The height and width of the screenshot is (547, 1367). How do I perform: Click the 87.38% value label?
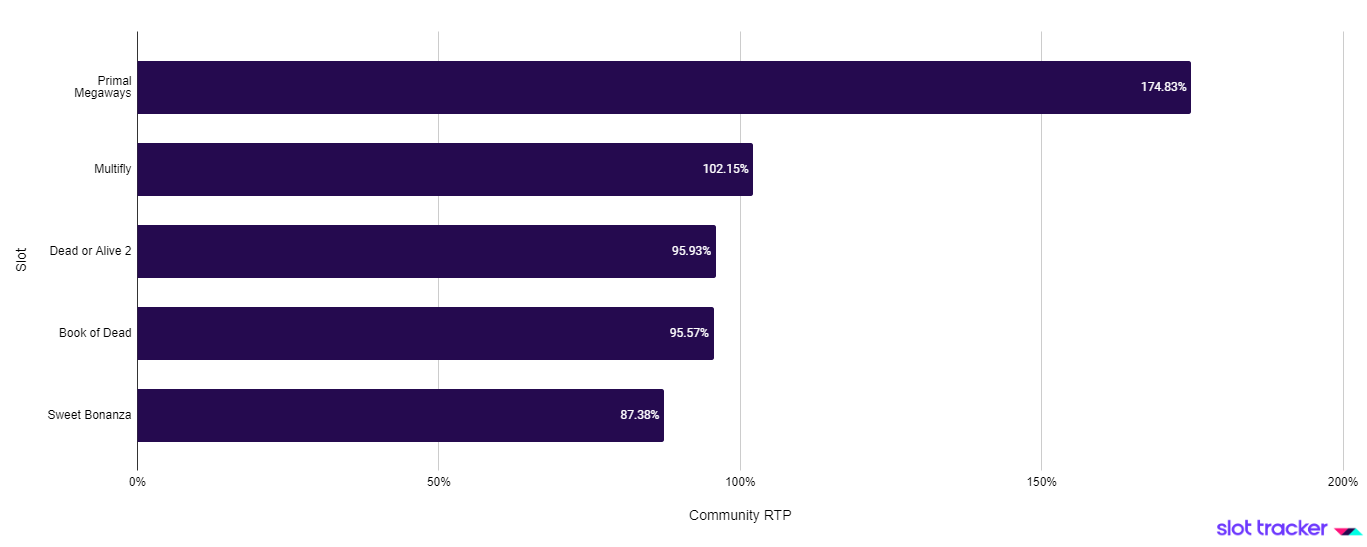[x=639, y=415]
